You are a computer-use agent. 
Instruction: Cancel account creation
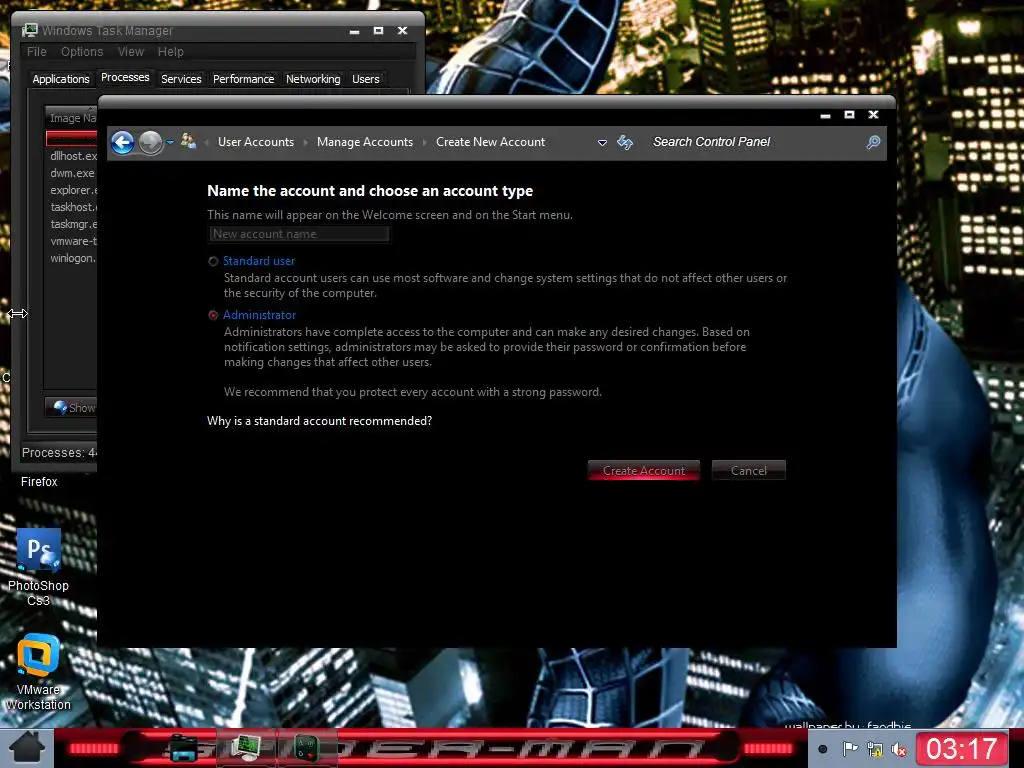pos(748,470)
